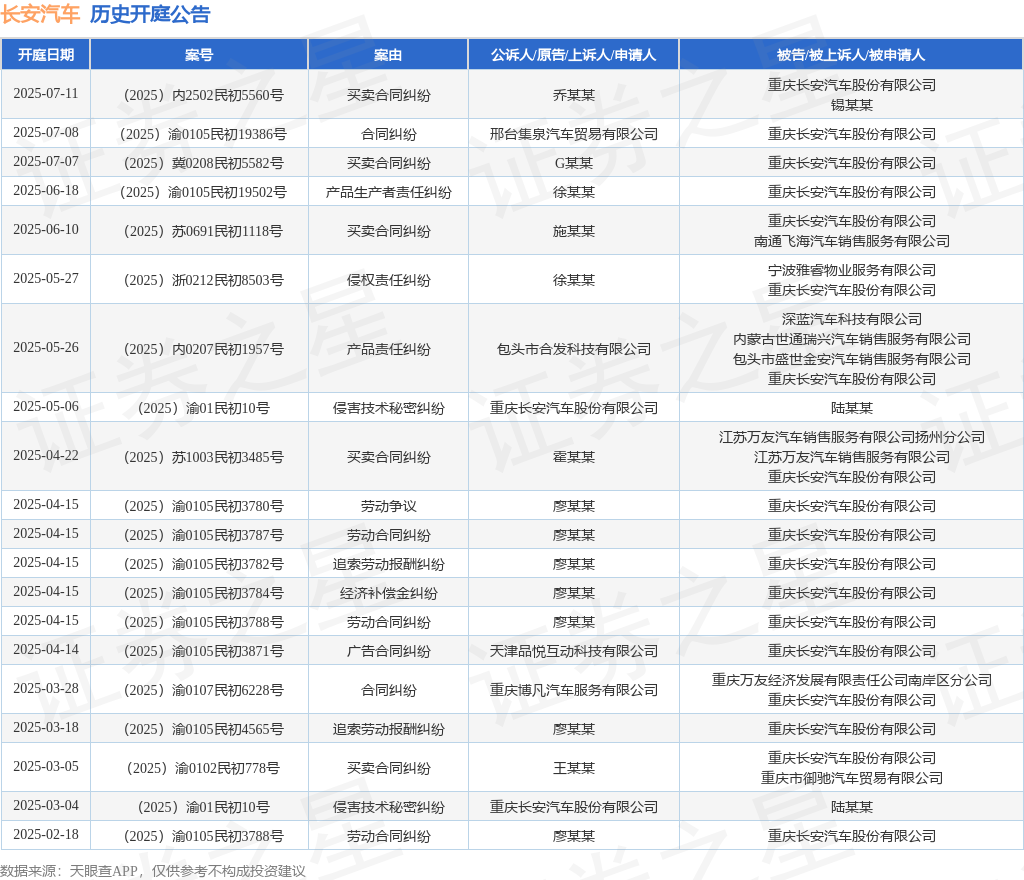Viewport: 1024px width, 880px height.
Task: Click the date 2025-04-22
Action: (46, 455)
